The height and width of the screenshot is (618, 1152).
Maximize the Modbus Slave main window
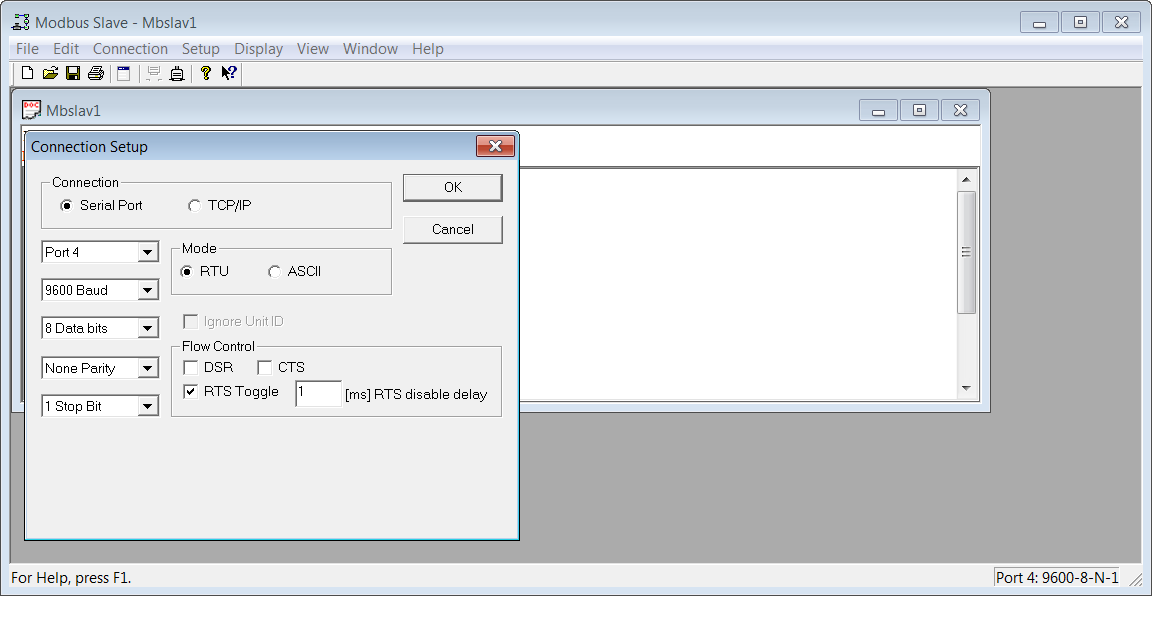pos(1081,23)
